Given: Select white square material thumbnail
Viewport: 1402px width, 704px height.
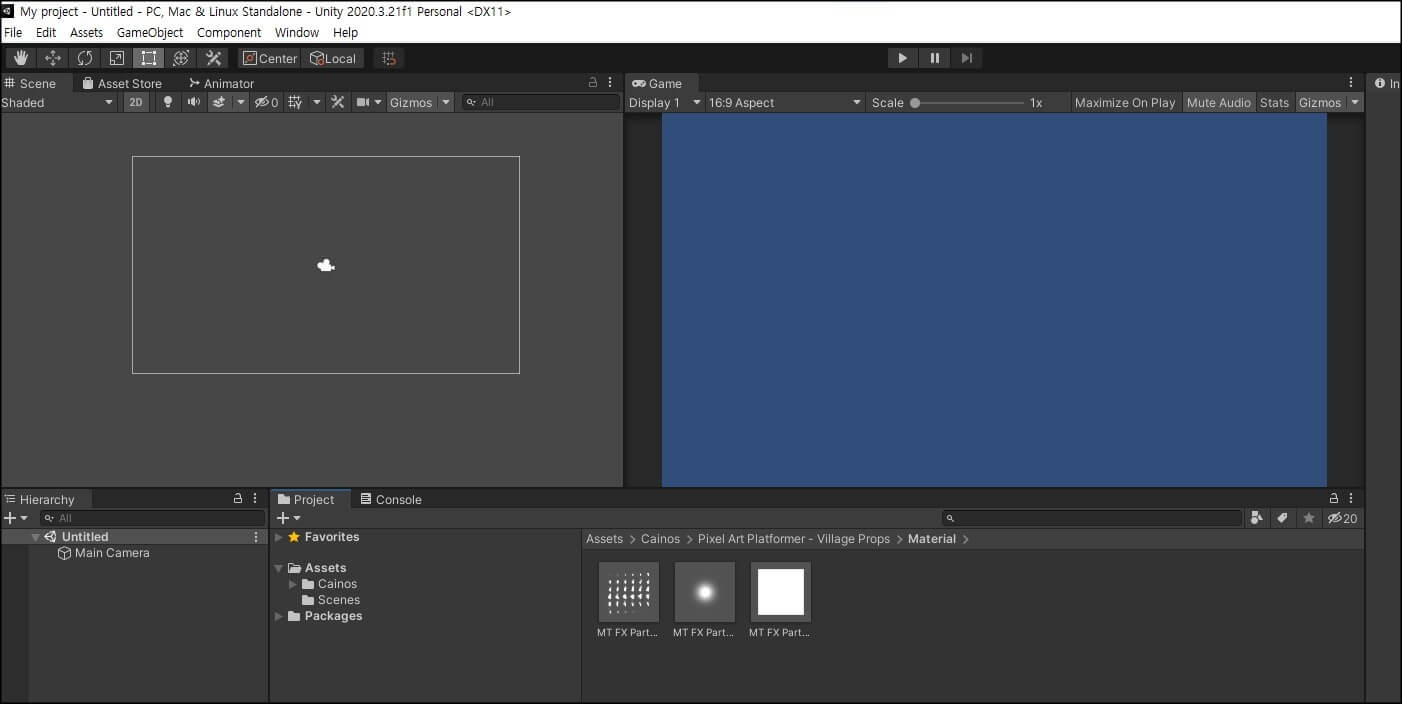Looking at the screenshot, I should click(x=781, y=592).
